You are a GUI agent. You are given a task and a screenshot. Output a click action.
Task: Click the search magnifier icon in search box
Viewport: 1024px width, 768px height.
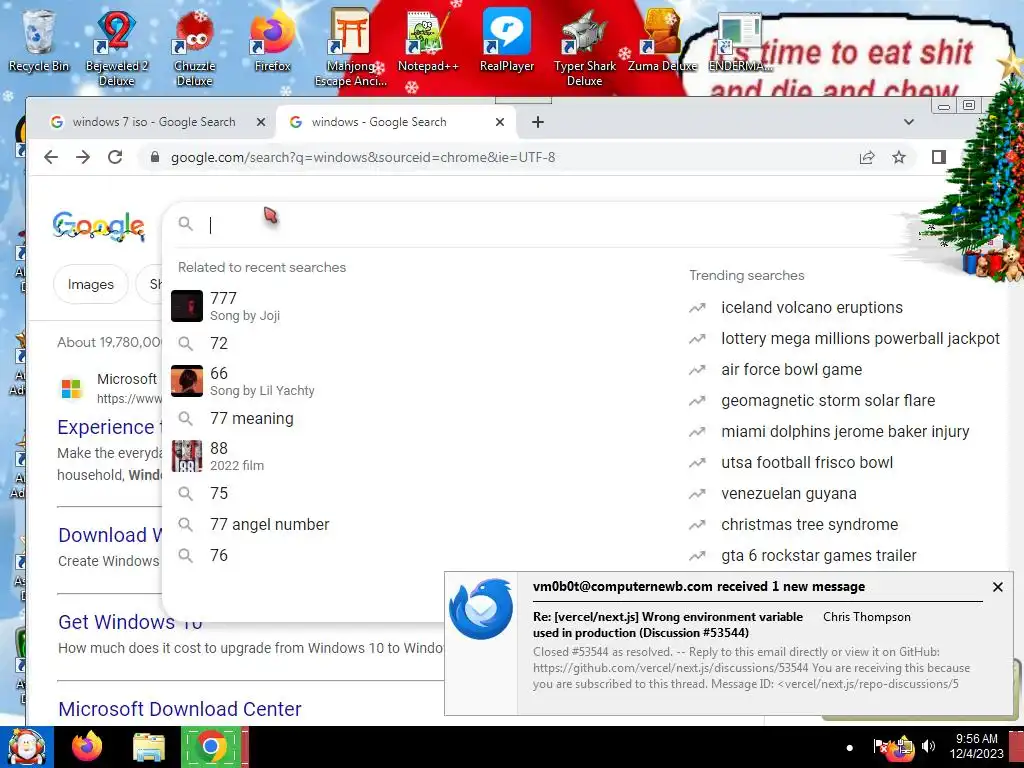[185, 224]
